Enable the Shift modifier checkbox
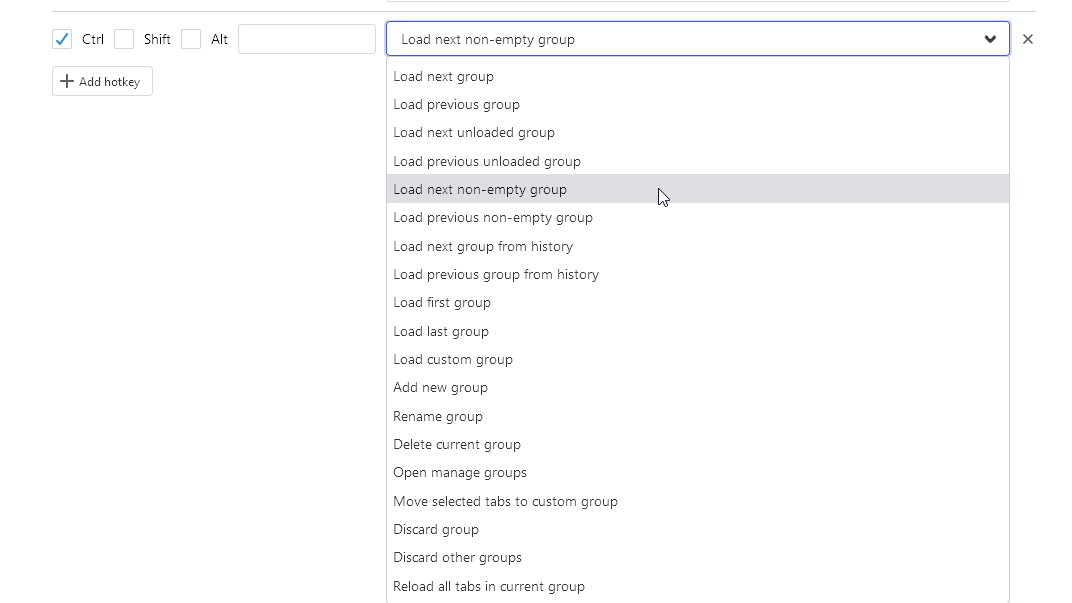 coord(124,39)
